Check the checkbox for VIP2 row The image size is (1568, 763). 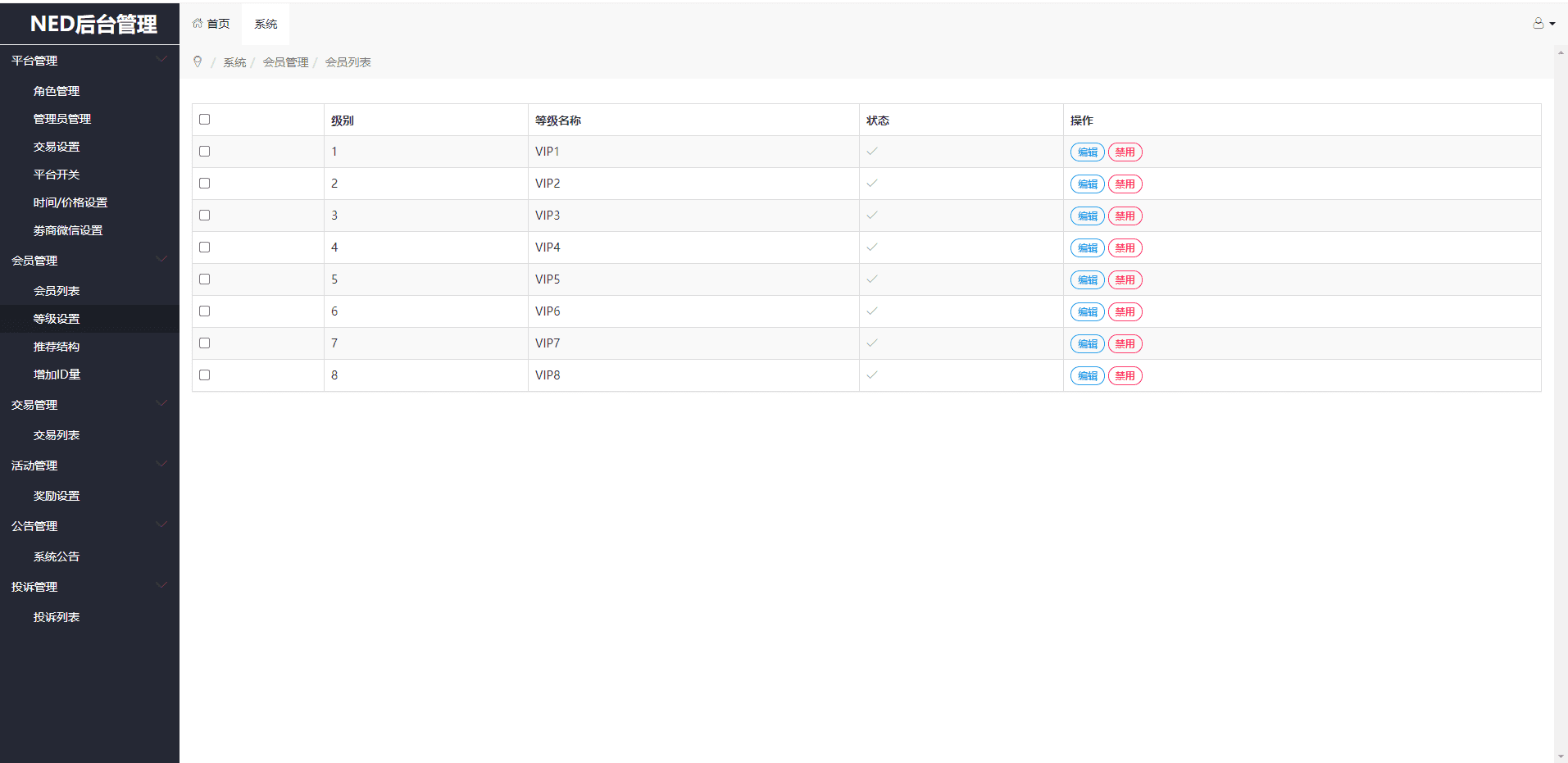[x=205, y=184]
